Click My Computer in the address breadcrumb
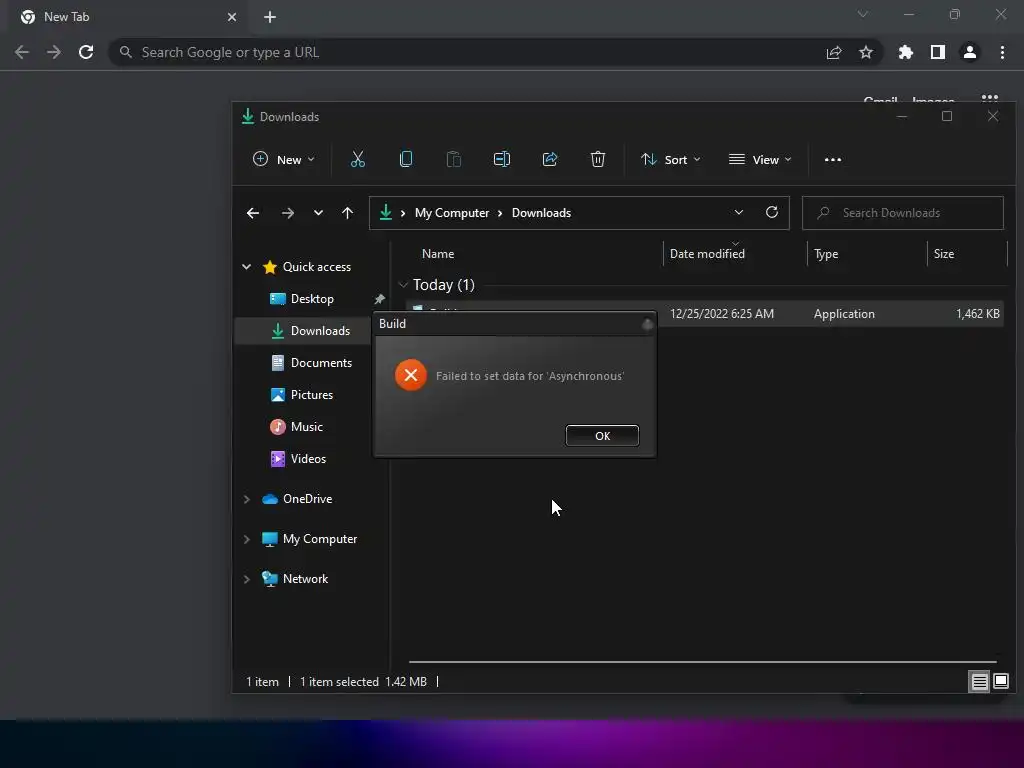This screenshot has height=768, width=1024. tap(452, 213)
